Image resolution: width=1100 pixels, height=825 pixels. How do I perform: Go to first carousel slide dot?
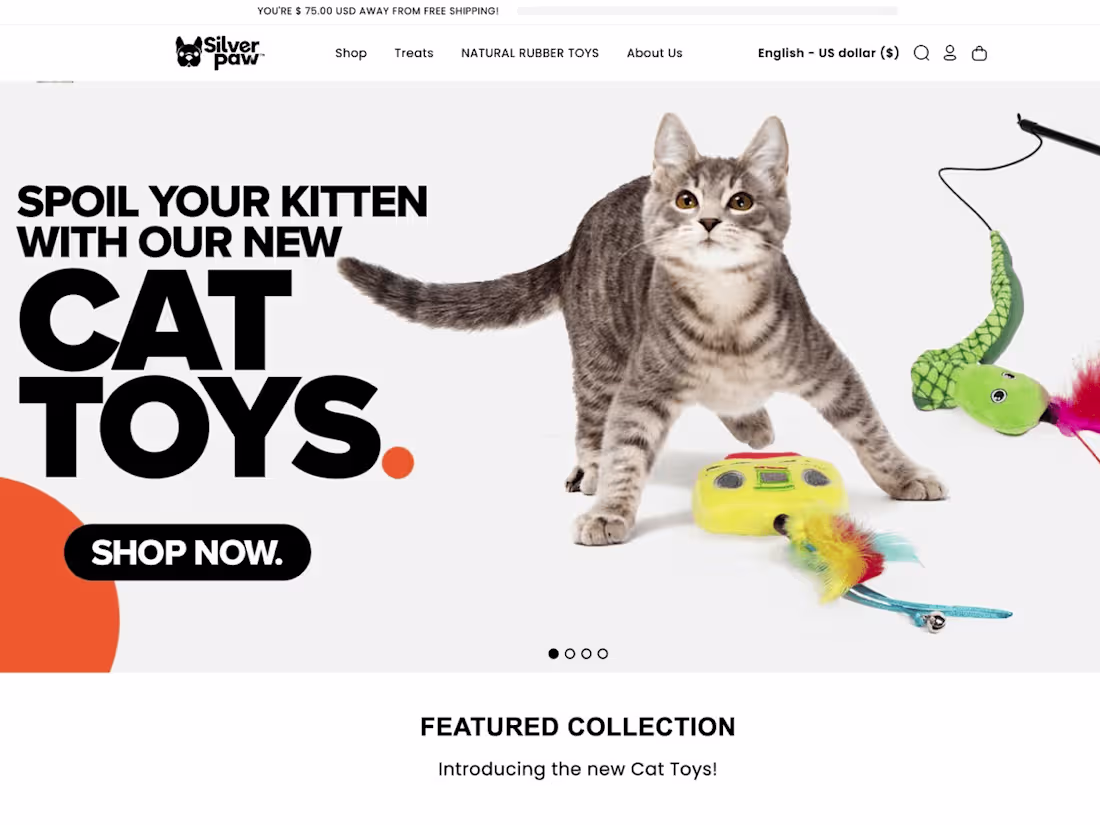(x=554, y=654)
